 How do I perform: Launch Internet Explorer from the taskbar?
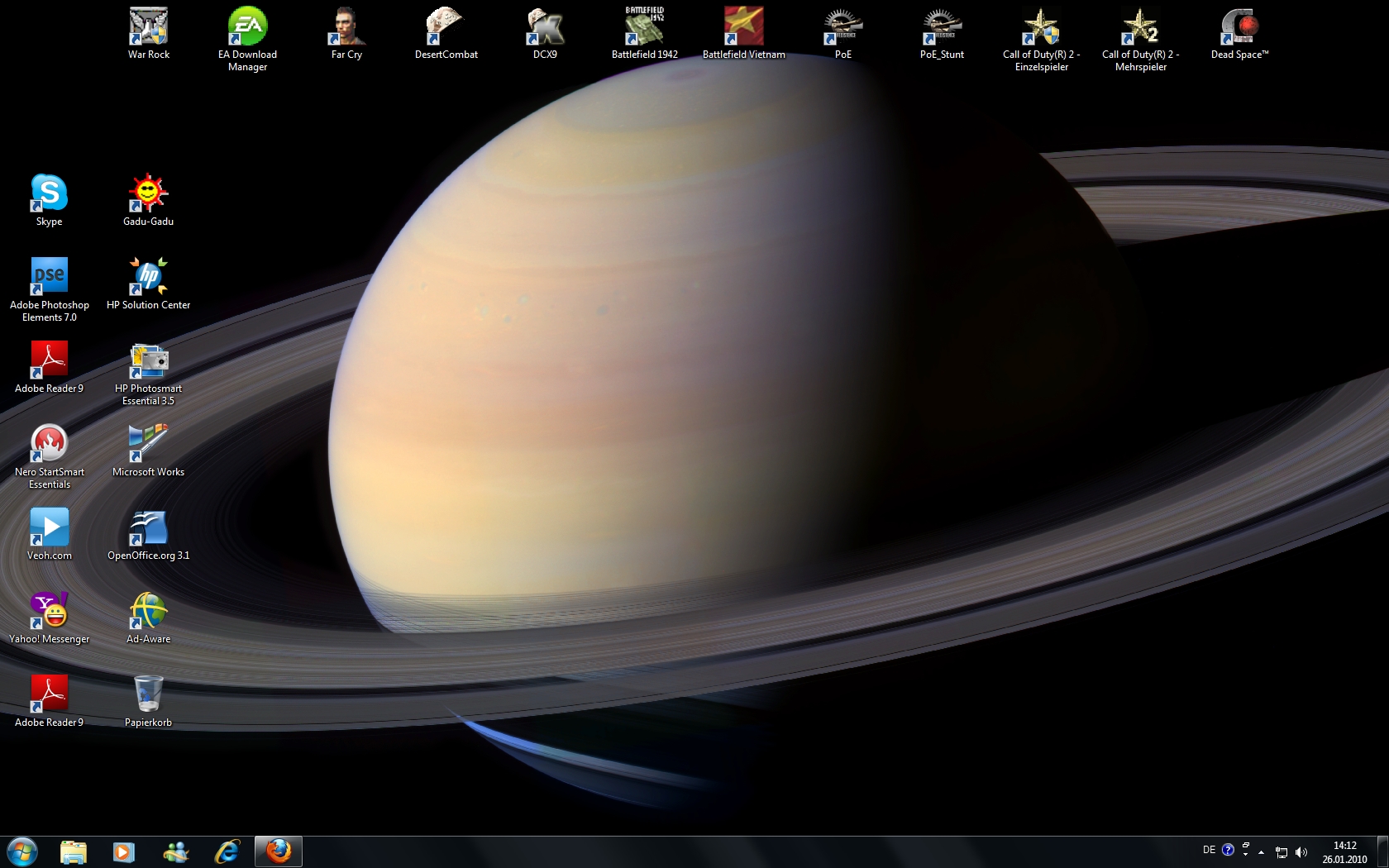(227, 851)
